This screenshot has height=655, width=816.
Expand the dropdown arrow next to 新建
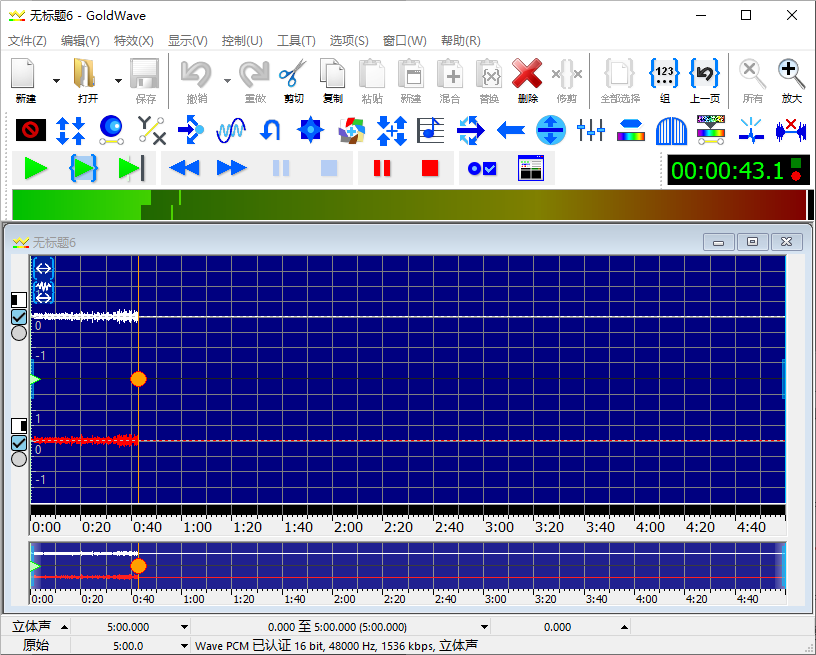56,81
